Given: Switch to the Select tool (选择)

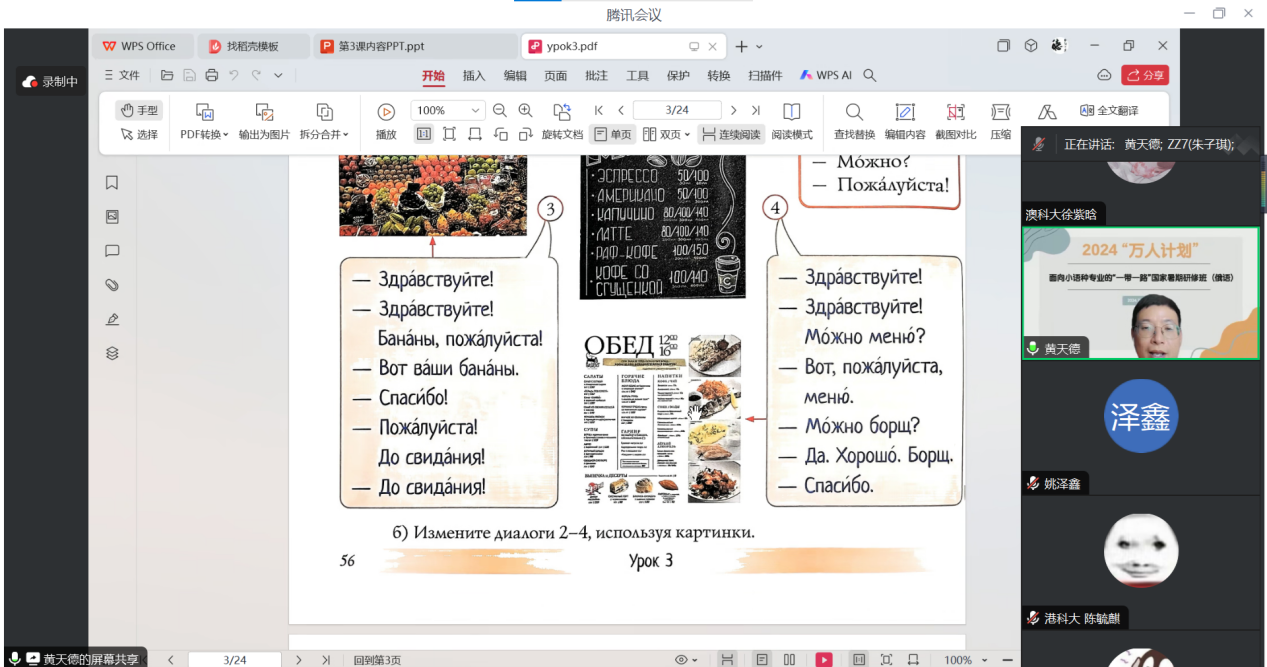Looking at the screenshot, I should click(x=139, y=134).
